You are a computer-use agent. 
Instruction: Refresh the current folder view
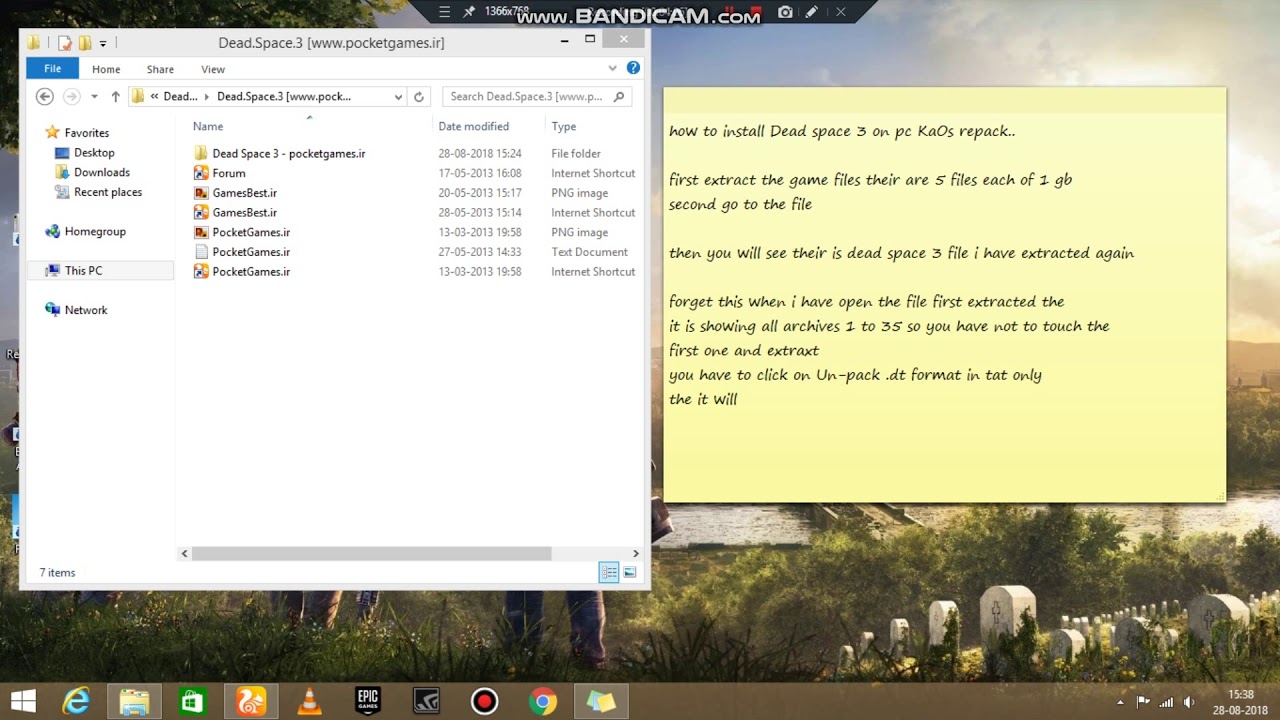pos(419,96)
